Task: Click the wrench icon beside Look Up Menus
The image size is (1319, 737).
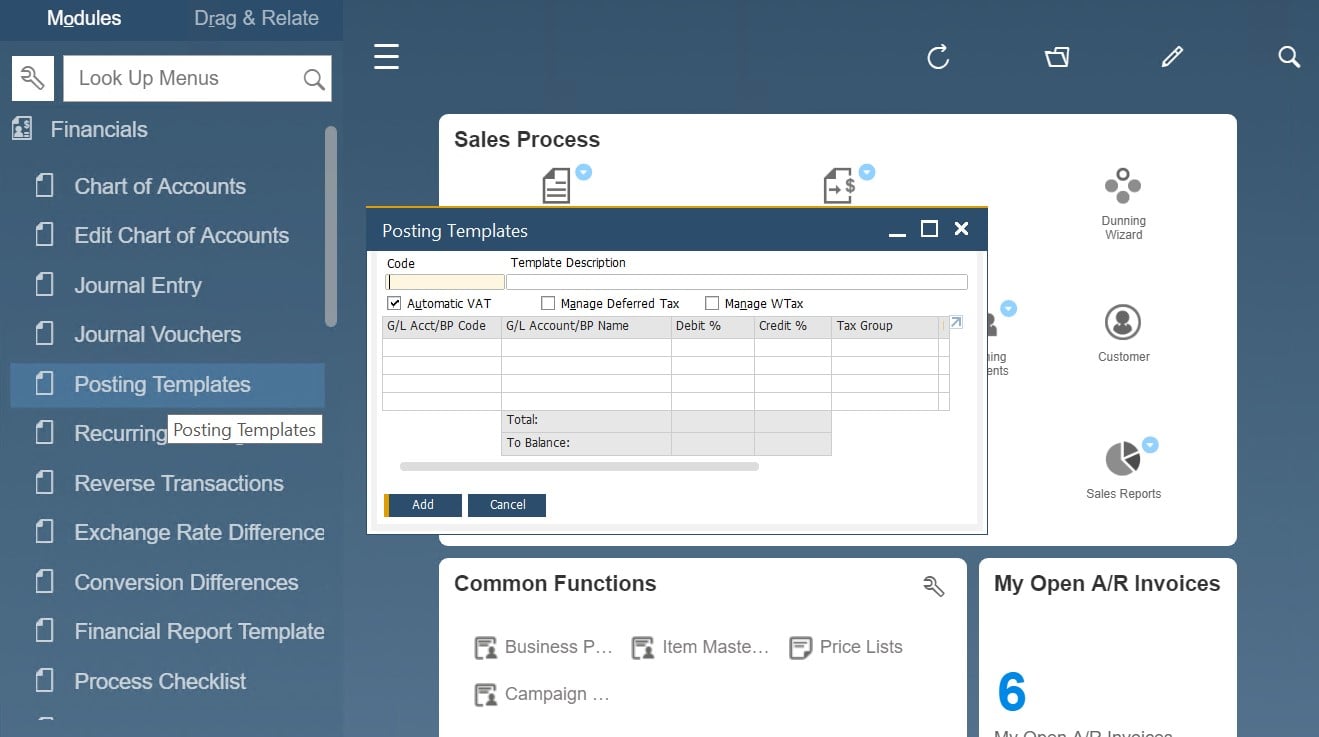Action: [x=33, y=78]
